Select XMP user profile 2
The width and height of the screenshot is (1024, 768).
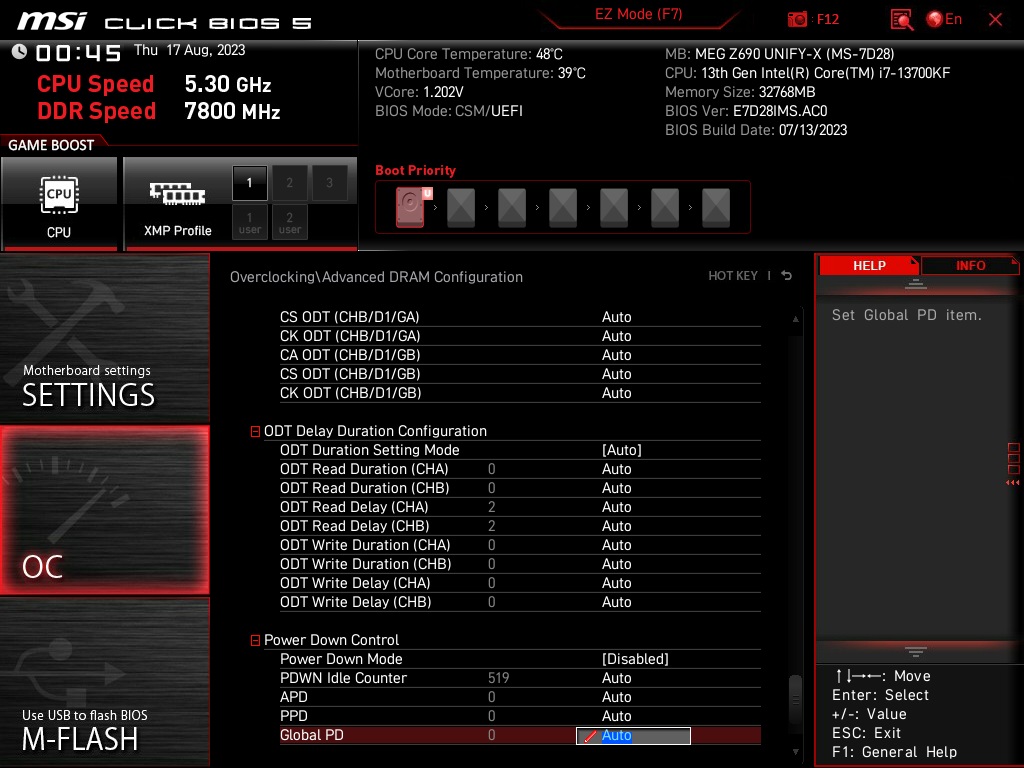pyautogui.click(x=289, y=222)
